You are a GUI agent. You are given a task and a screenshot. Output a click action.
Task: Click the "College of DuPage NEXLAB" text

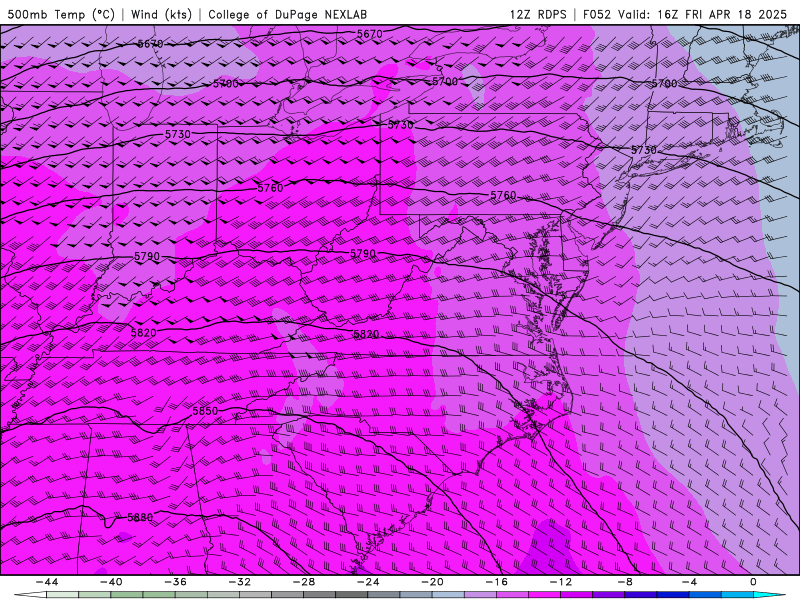coord(287,14)
